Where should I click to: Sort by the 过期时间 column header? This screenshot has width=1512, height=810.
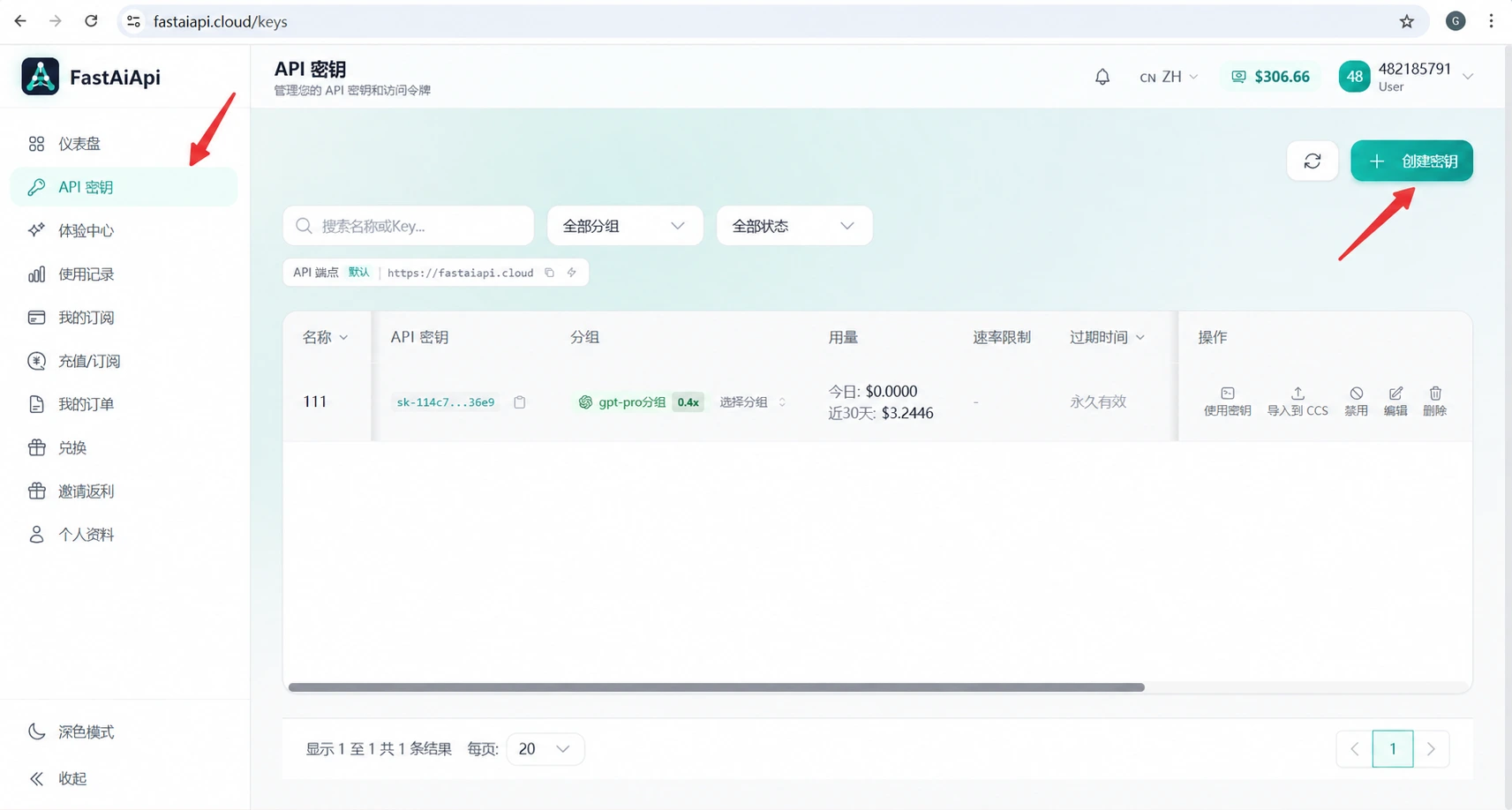(1107, 337)
